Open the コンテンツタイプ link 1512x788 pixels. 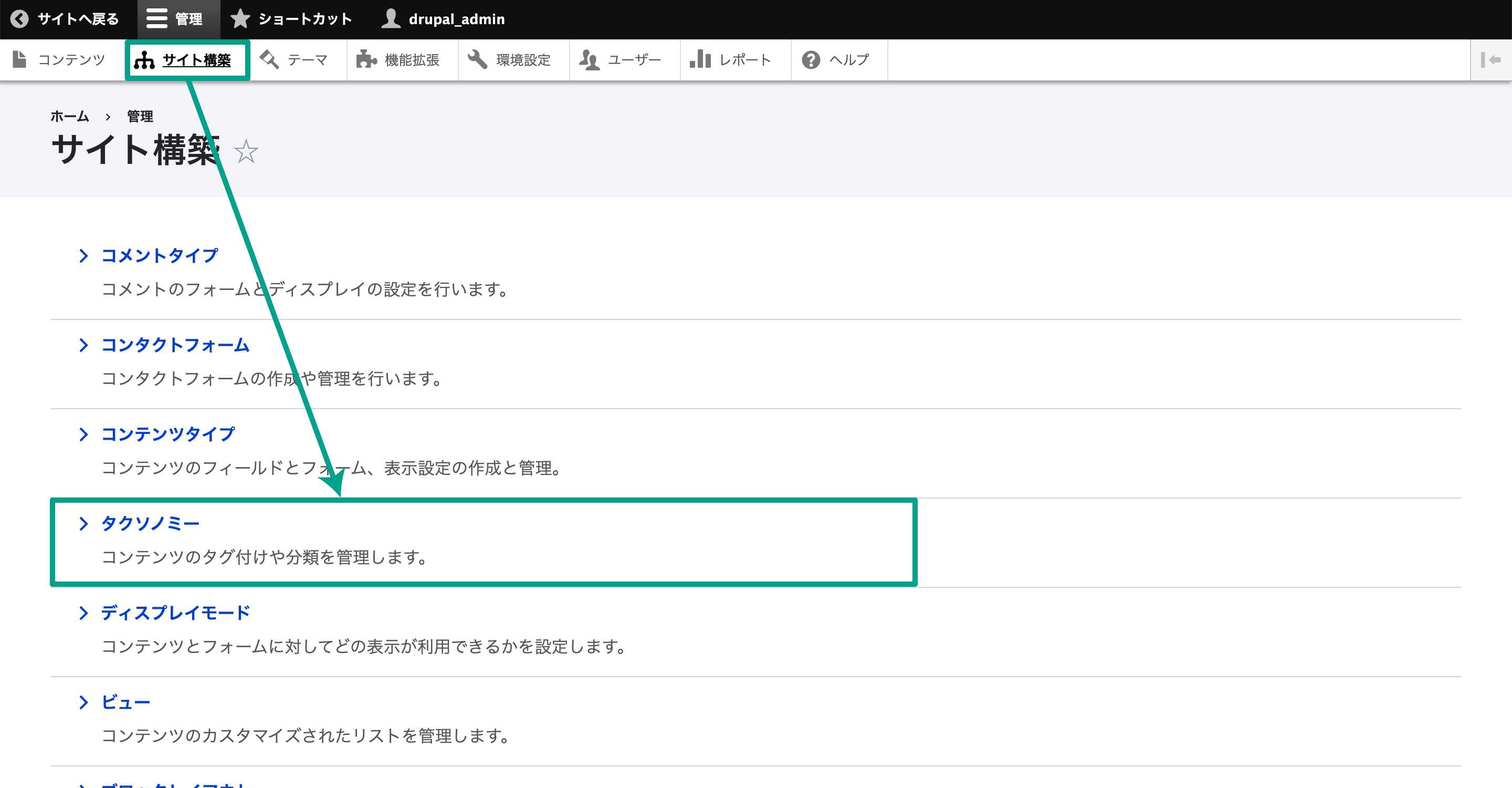point(168,434)
